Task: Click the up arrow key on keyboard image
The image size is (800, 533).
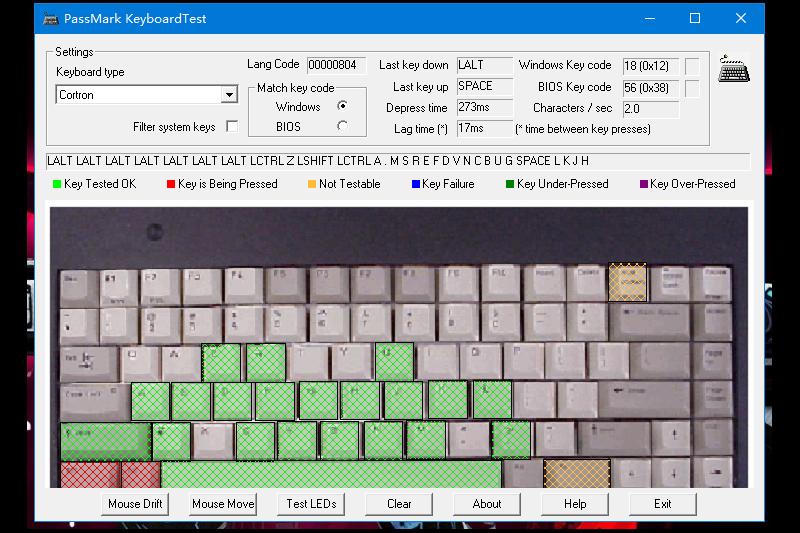Action: (673, 439)
